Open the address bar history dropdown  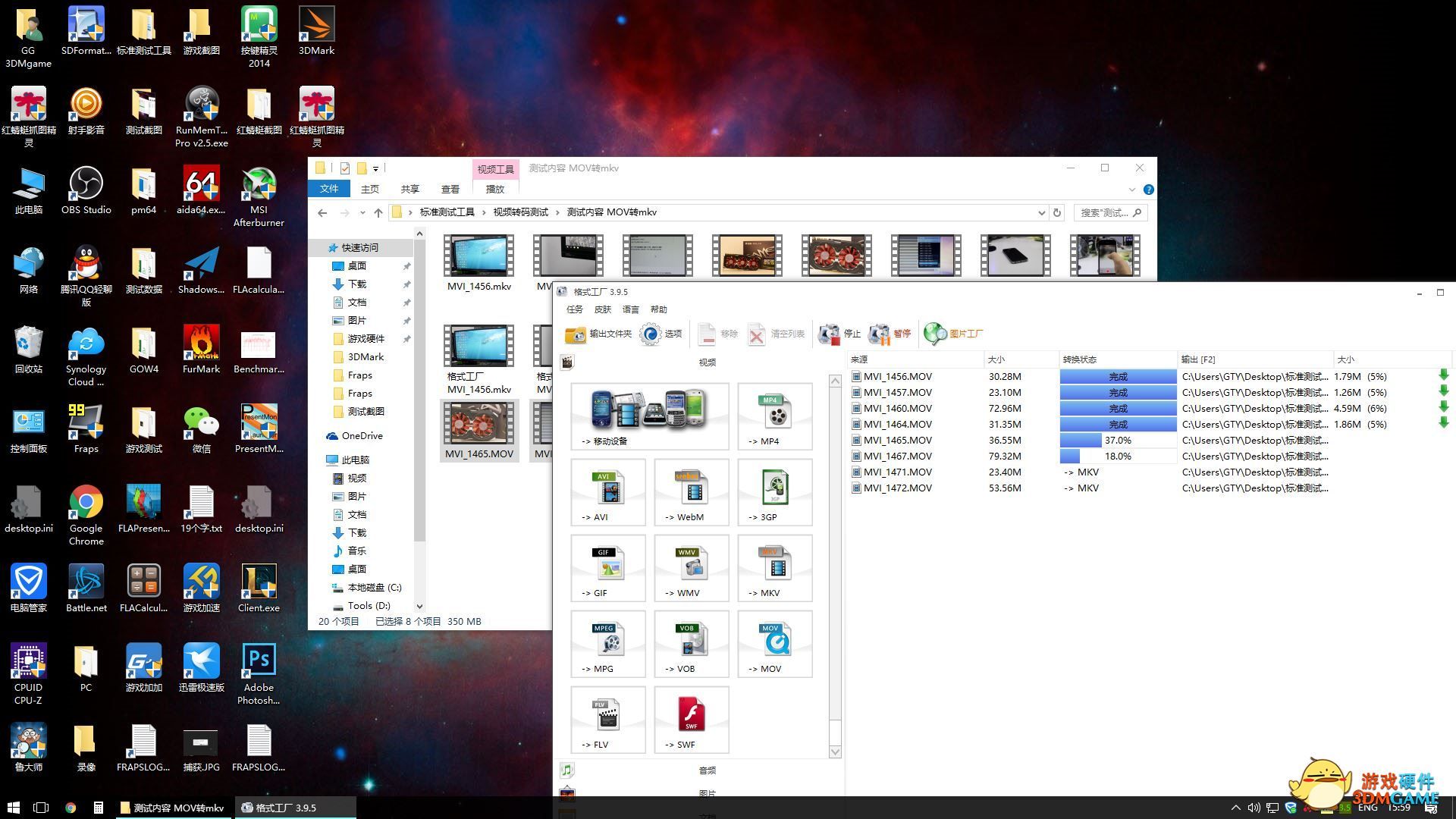click(x=1041, y=213)
